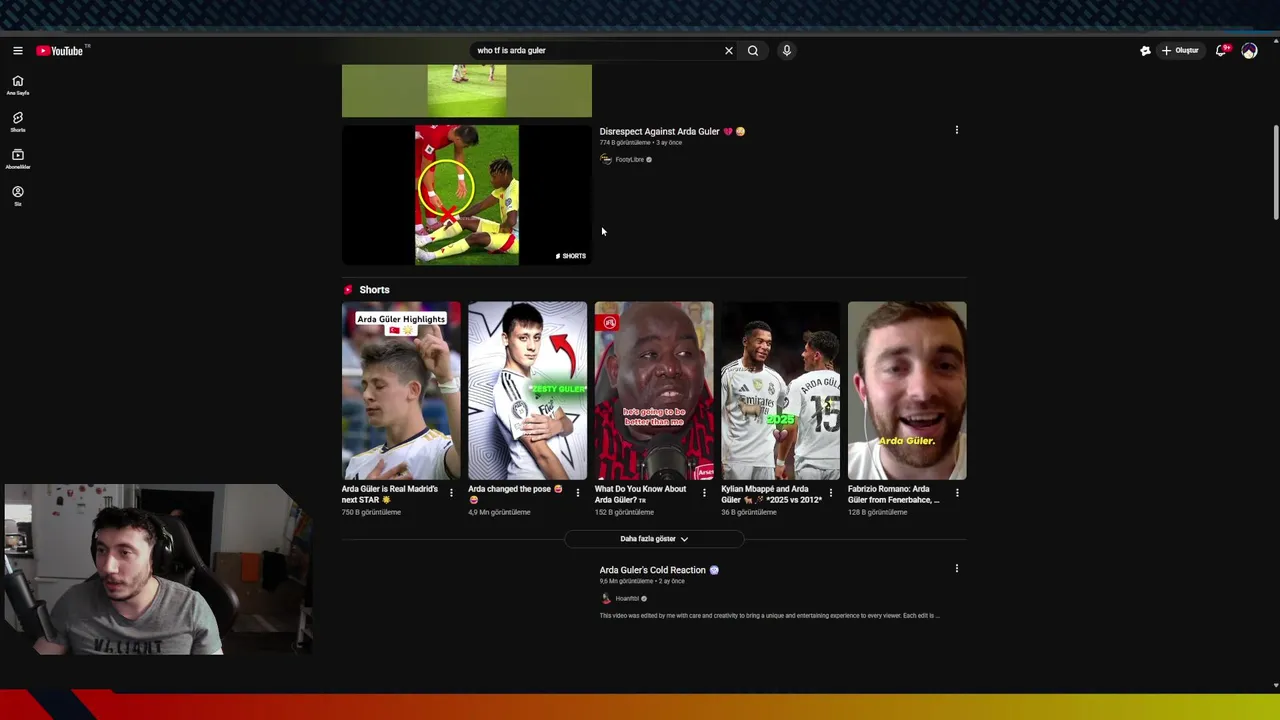Open options for Disrespect Against Arda Guler
1280x720 pixels.
(x=956, y=130)
